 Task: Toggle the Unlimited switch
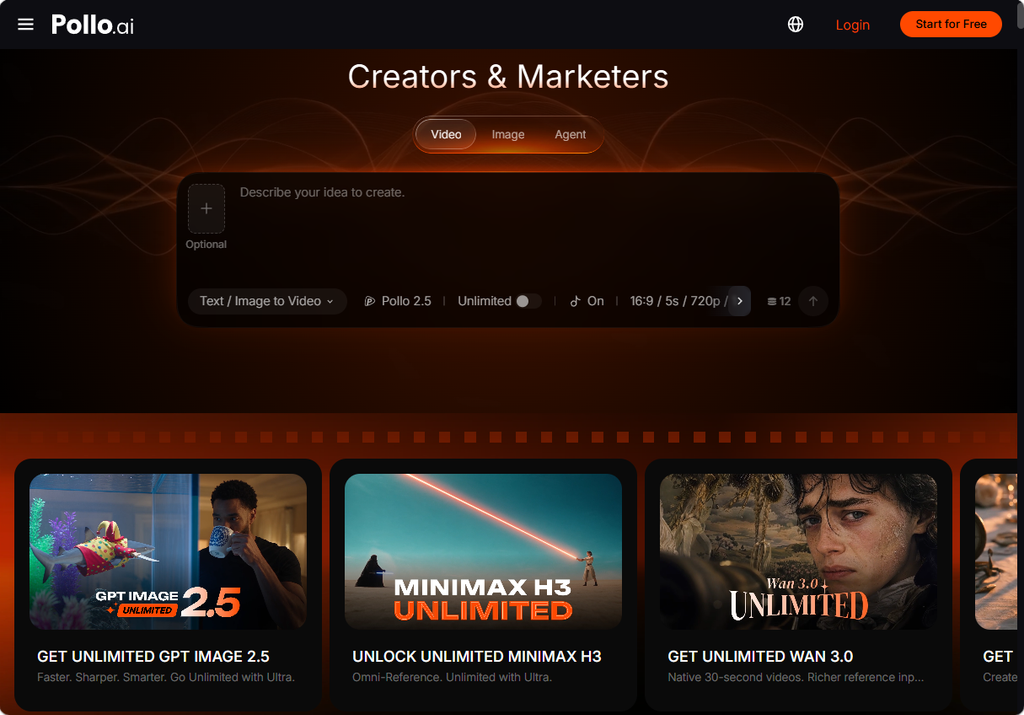[x=528, y=301]
